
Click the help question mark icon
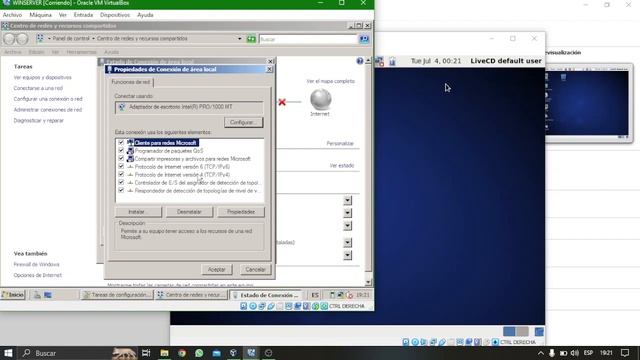(360, 61)
